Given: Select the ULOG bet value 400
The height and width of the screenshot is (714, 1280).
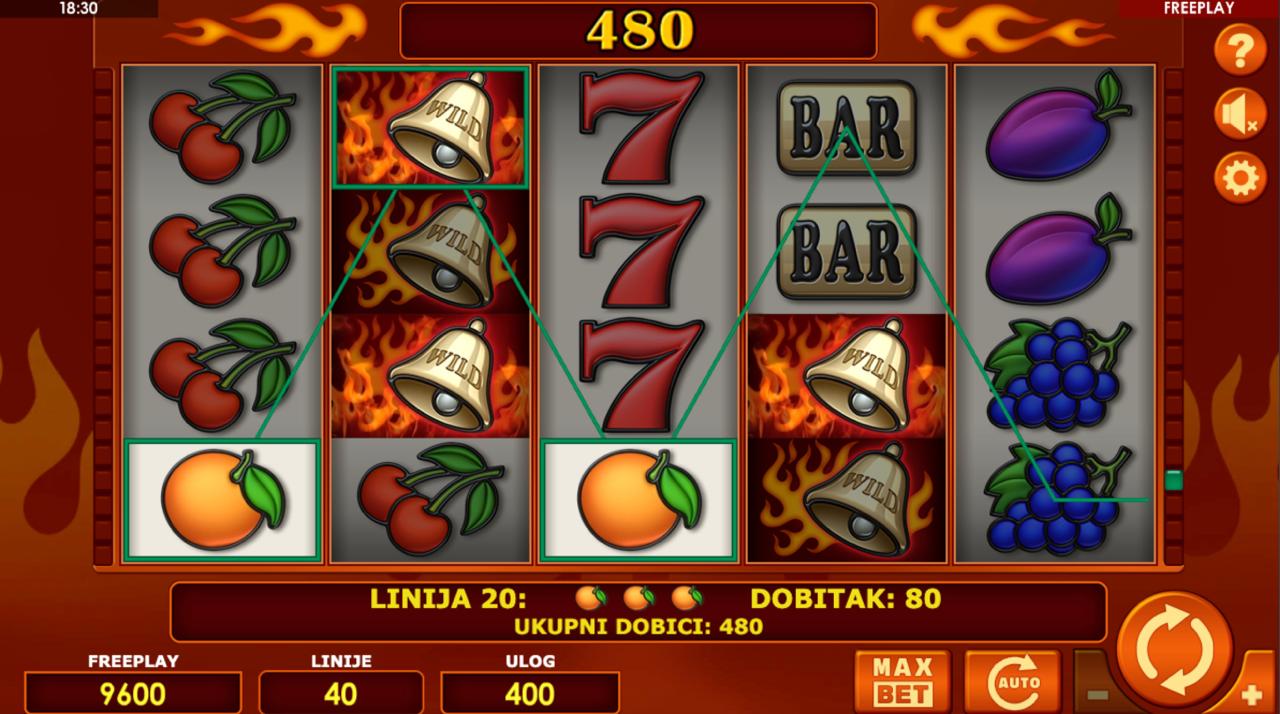Looking at the screenshot, I should pyautogui.click(x=530, y=693).
